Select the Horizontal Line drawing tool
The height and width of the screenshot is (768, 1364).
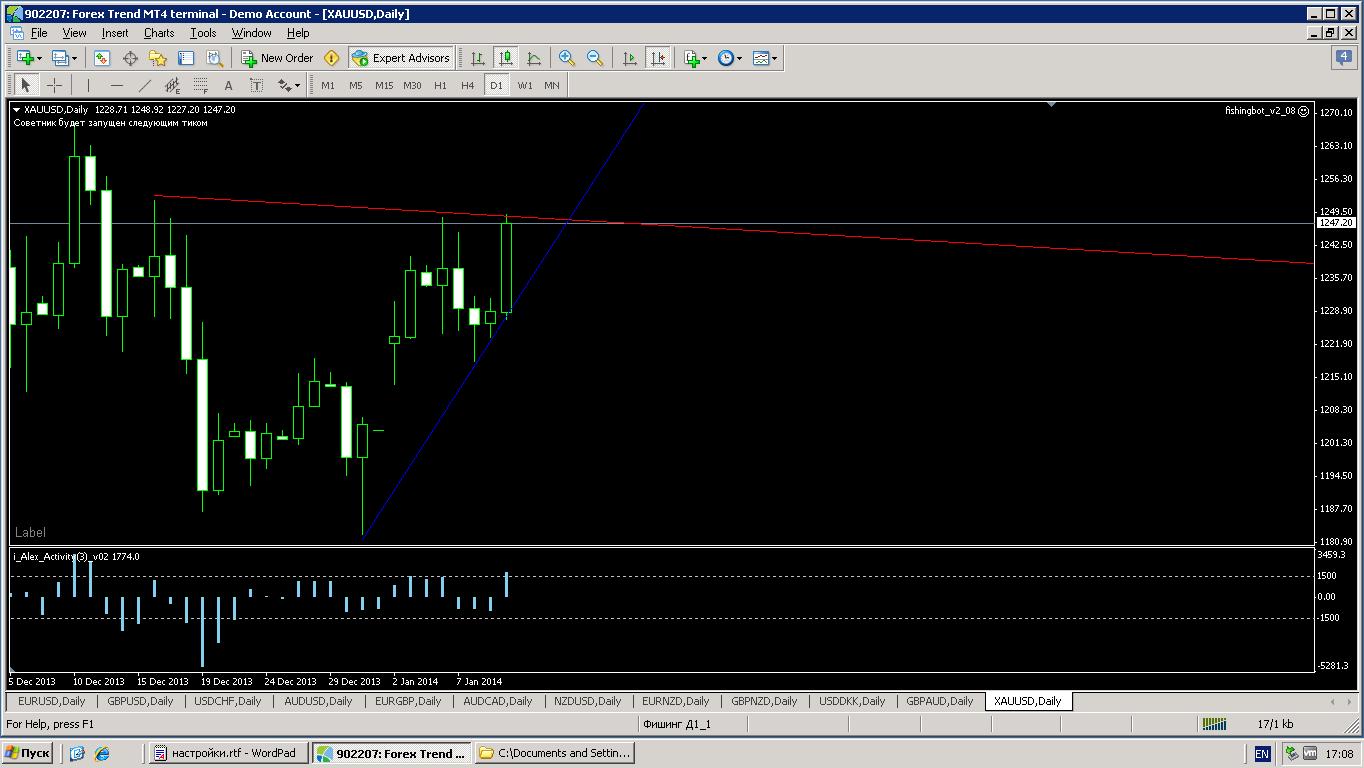click(117, 85)
